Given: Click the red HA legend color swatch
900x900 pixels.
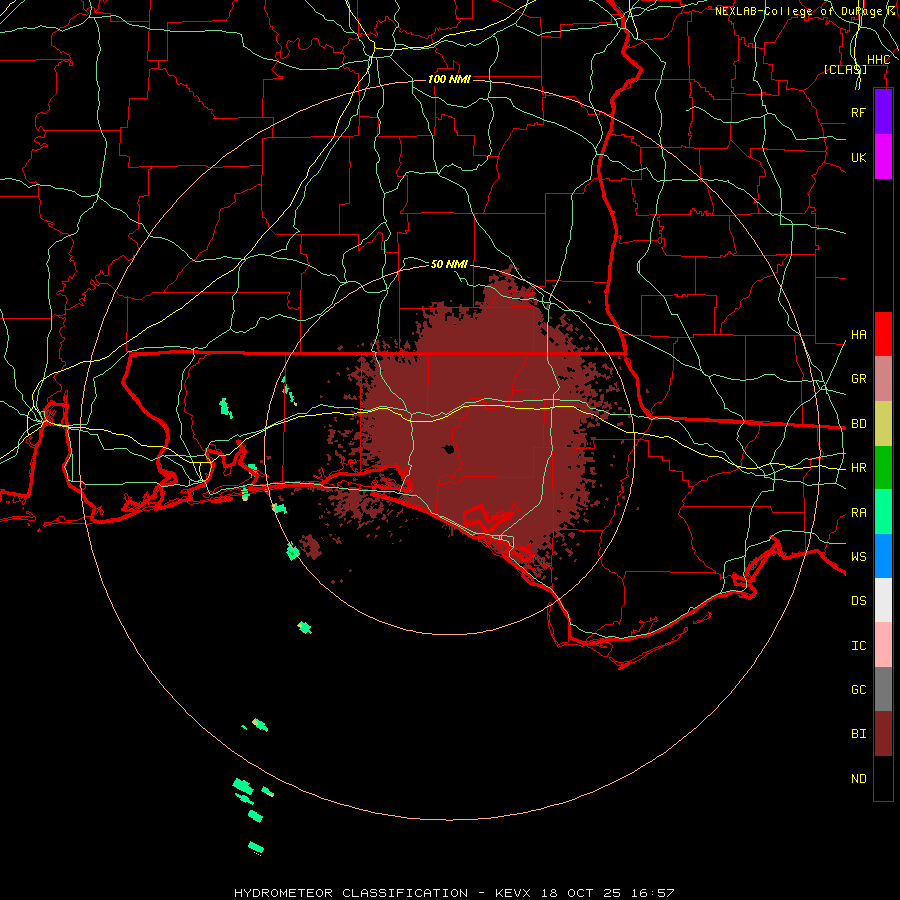Looking at the screenshot, I should (x=883, y=334).
